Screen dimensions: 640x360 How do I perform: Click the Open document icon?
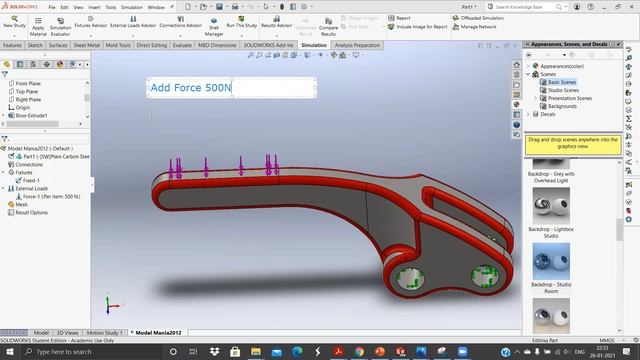coord(203,7)
